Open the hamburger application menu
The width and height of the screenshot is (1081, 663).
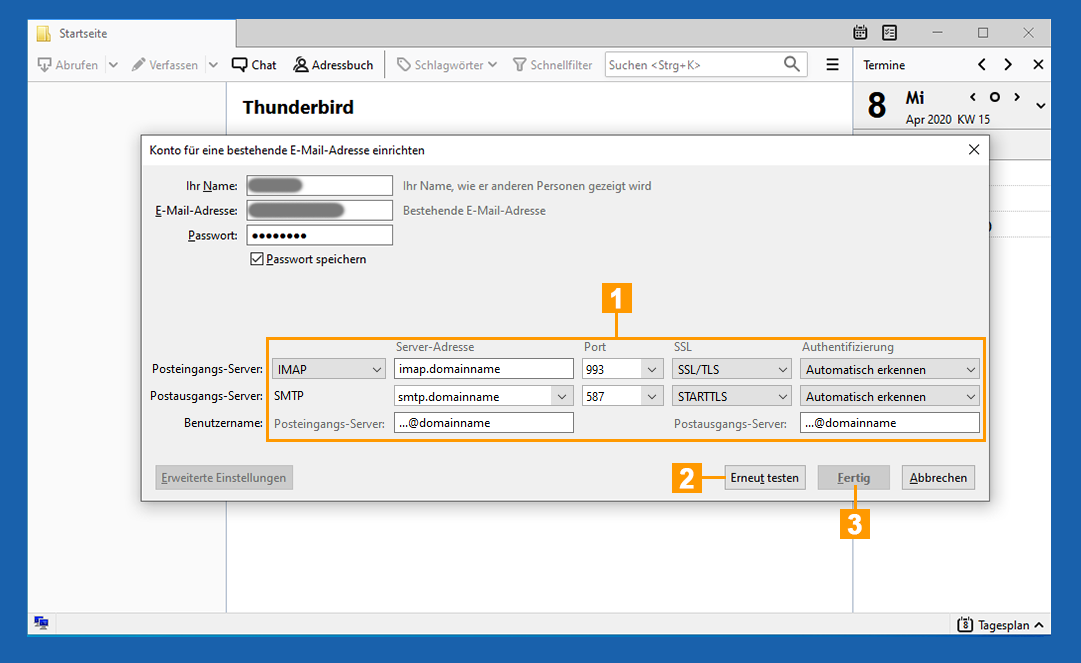[x=832, y=65]
